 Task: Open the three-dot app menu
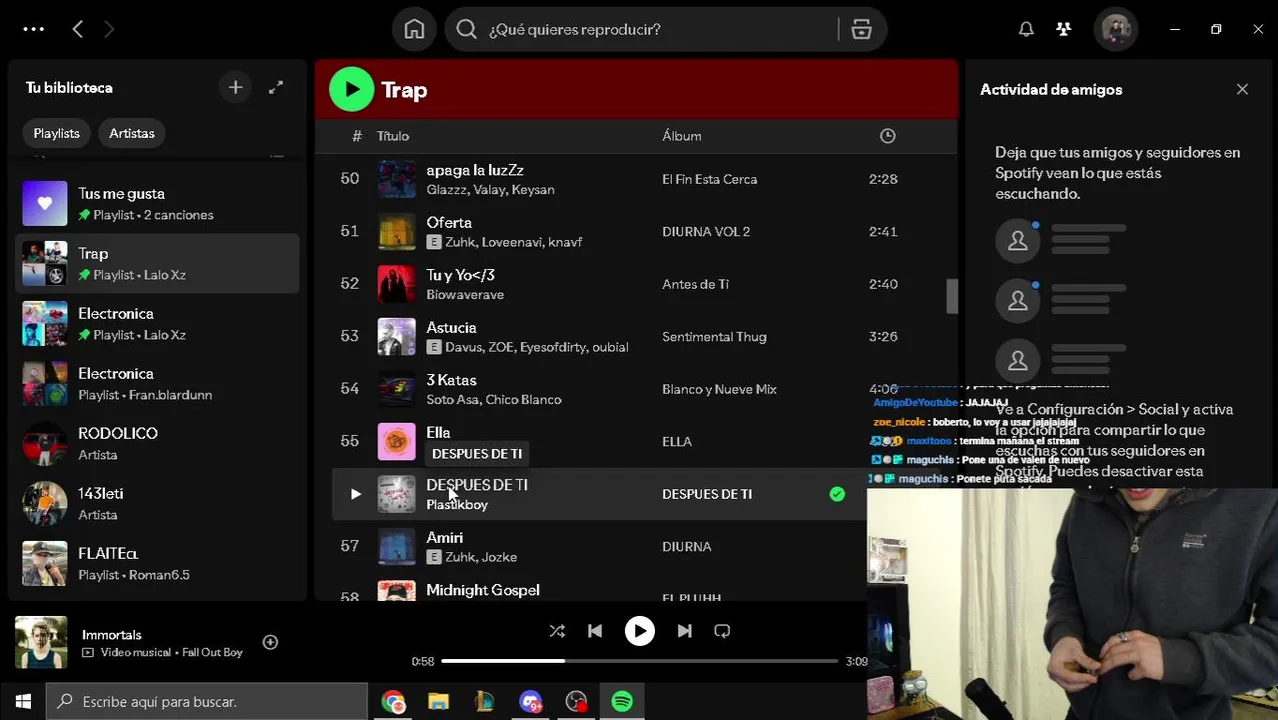coord(33,29)
